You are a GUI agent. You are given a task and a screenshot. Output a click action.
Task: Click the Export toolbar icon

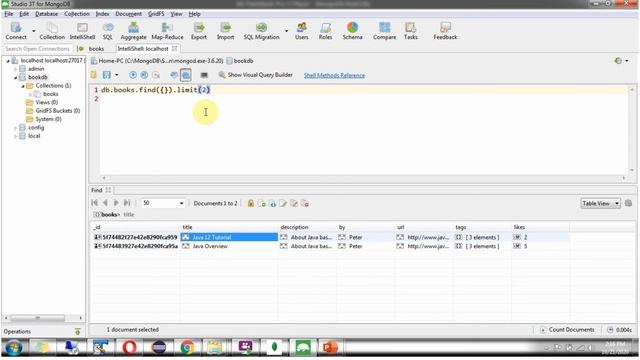(199, 31)
